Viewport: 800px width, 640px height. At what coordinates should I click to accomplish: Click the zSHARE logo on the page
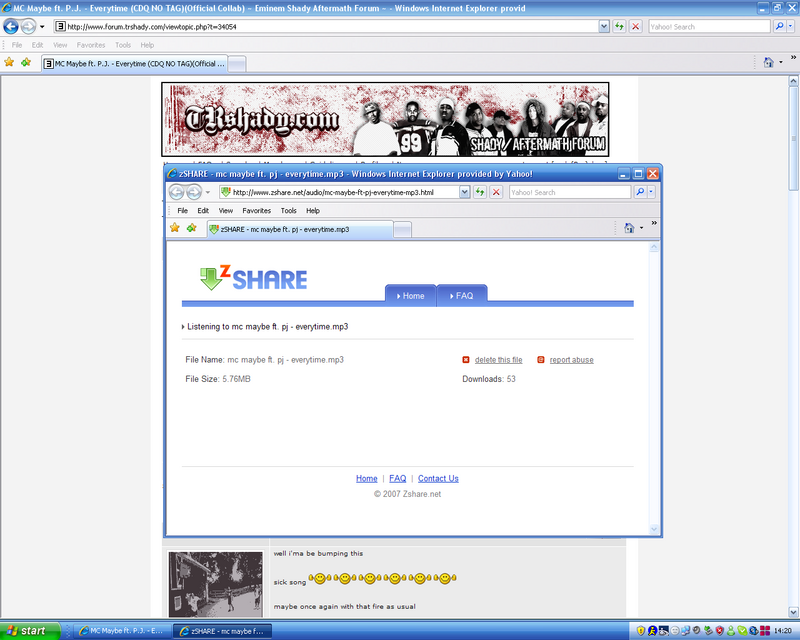(254, 278)
